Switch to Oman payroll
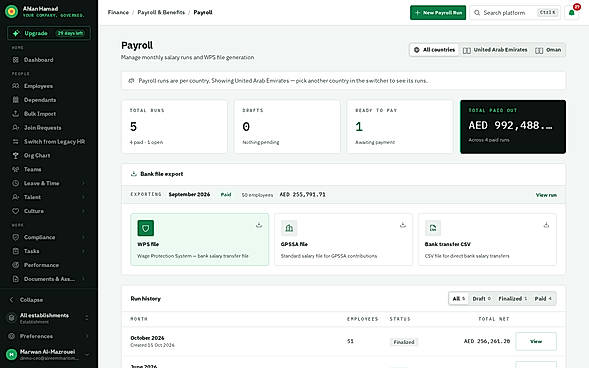 point(548,50)
